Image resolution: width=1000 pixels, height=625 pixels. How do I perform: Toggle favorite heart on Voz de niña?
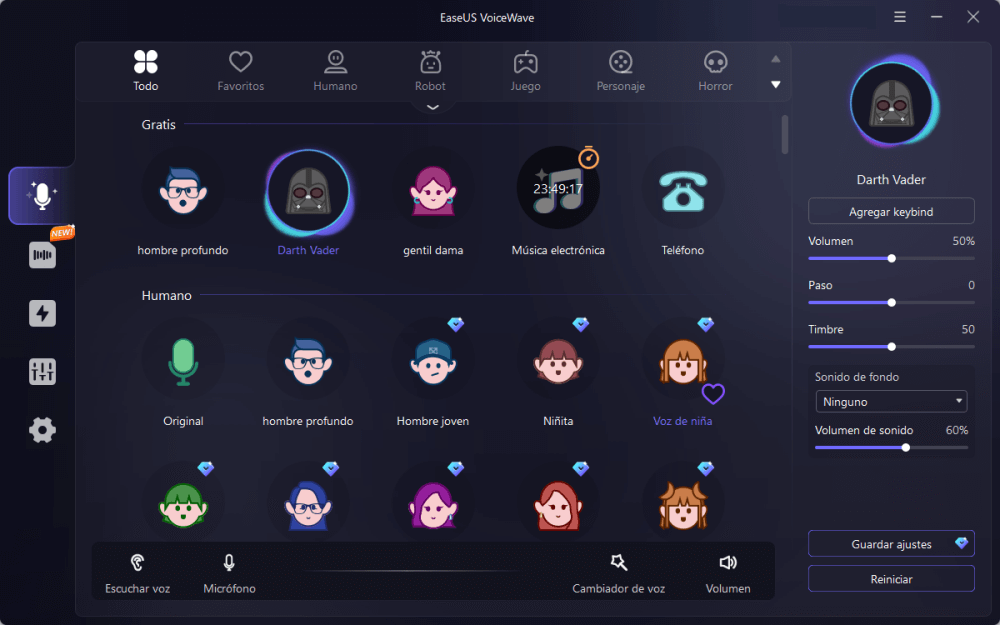click(713, 394)
